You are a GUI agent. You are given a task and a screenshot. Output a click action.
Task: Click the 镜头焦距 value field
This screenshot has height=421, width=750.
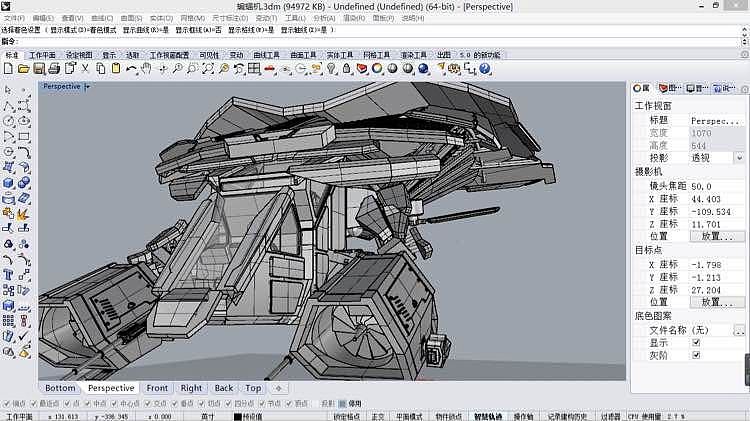tap(716, 186)
